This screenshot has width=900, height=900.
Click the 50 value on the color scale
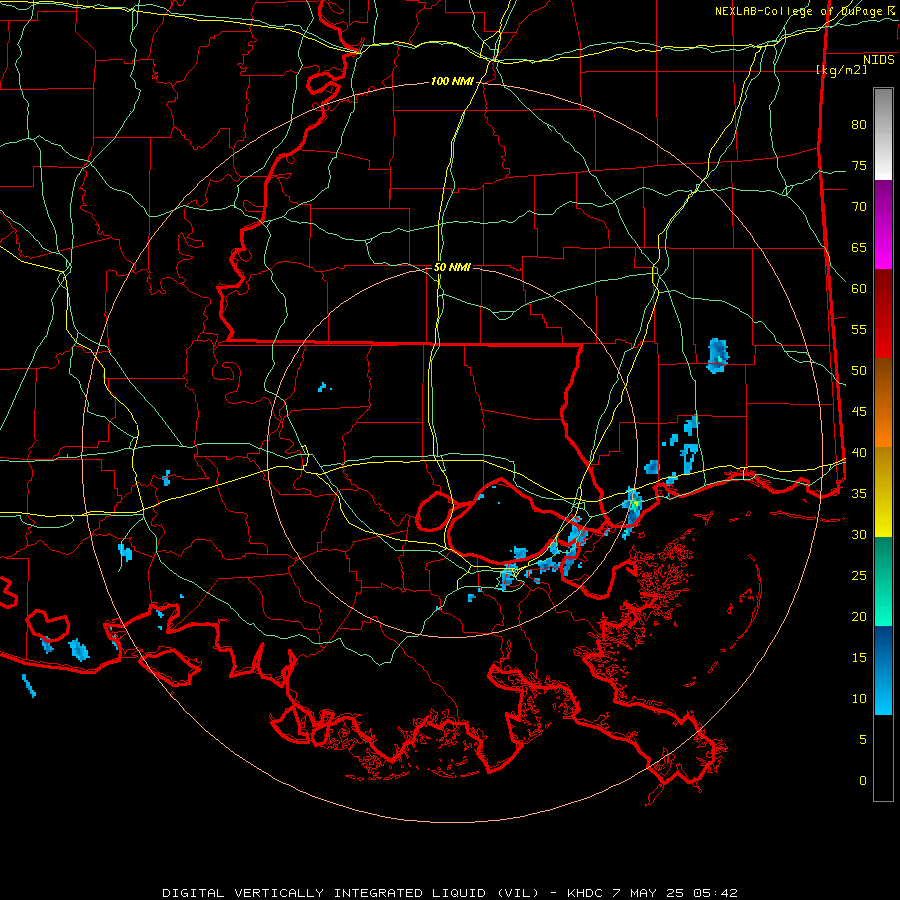click(859, 371)
